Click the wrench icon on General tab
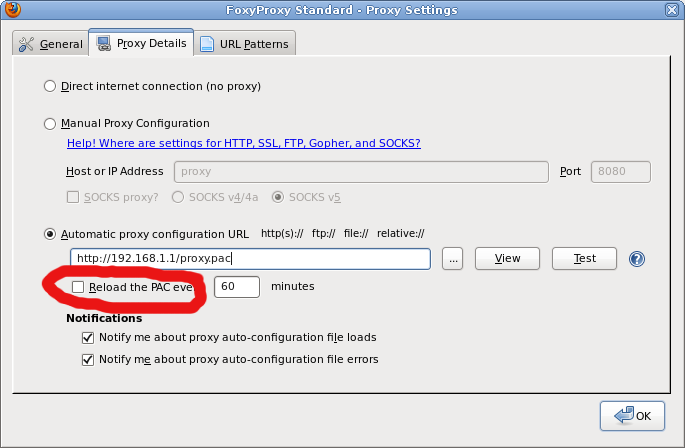 pos(26,44)
